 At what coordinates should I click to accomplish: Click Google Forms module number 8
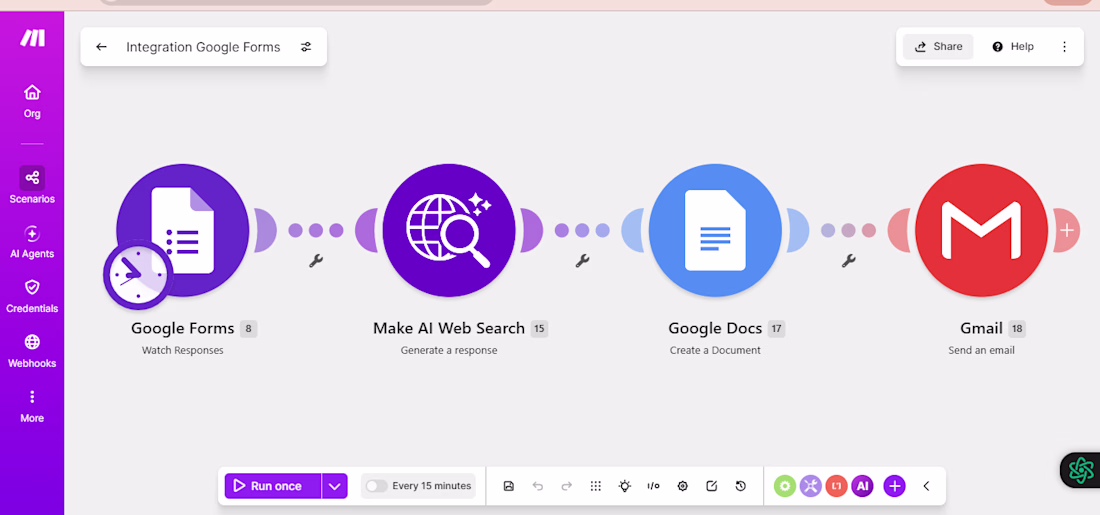[x=248, y=328]
